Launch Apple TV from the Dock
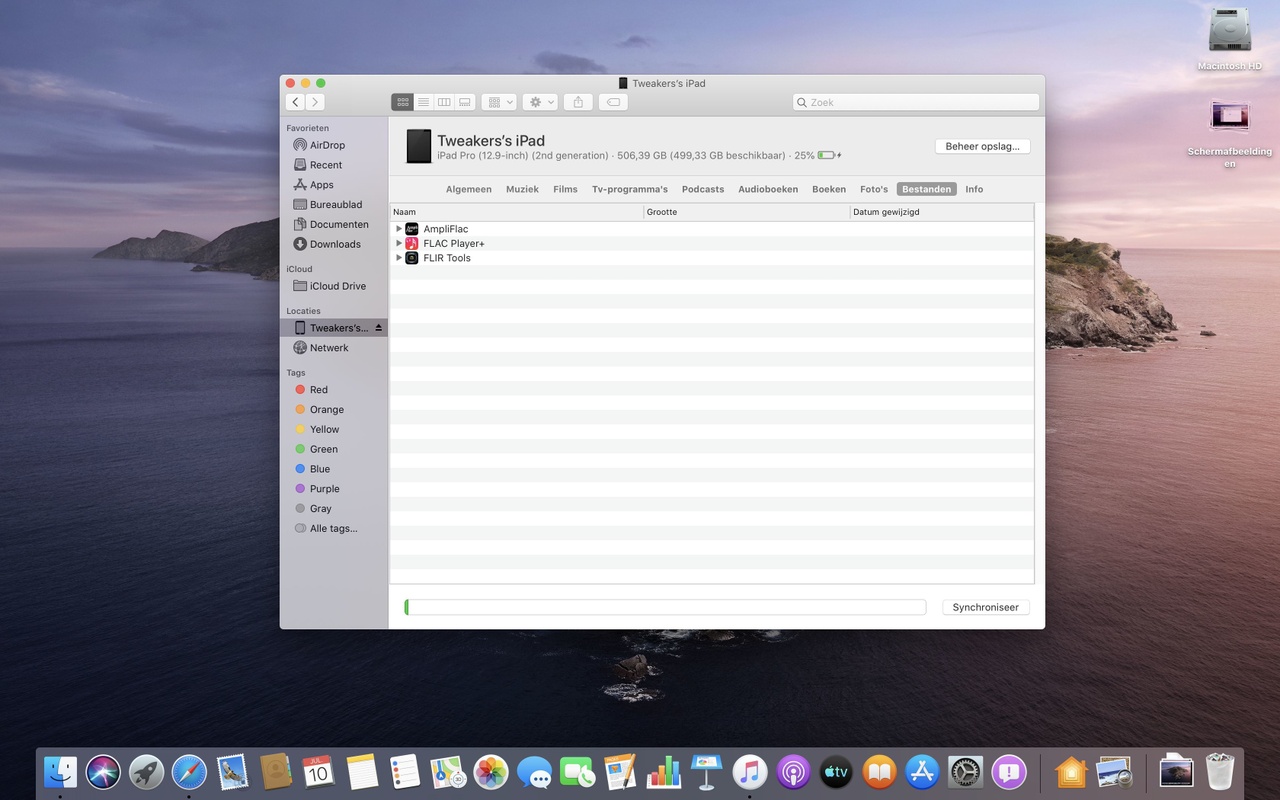The image size is (1280, 800). click(x=836, y=772)
